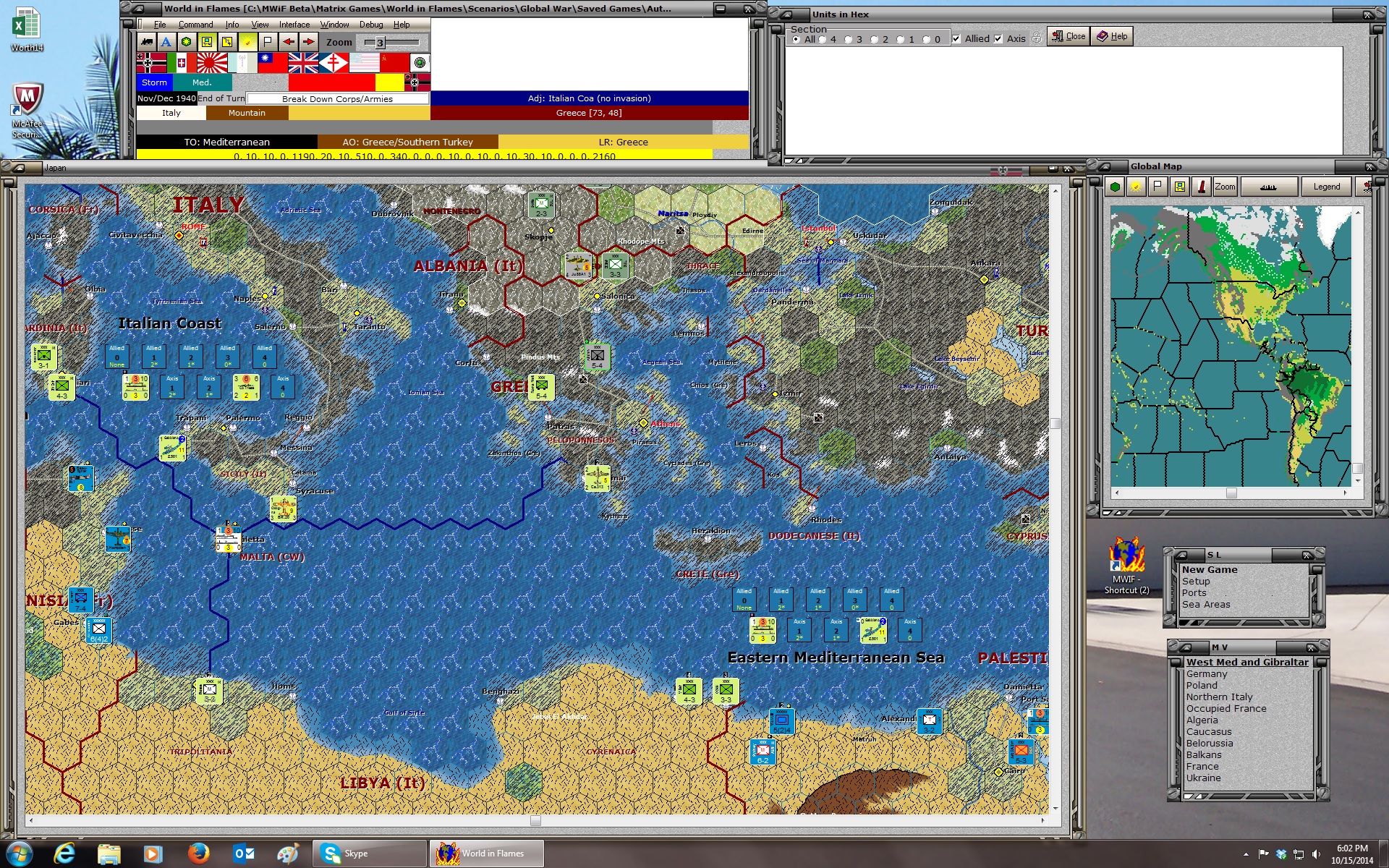Select the Commonwealth Union Jack flag button
This screenshot has height=868, width=1389.
[x=302, y=63]
